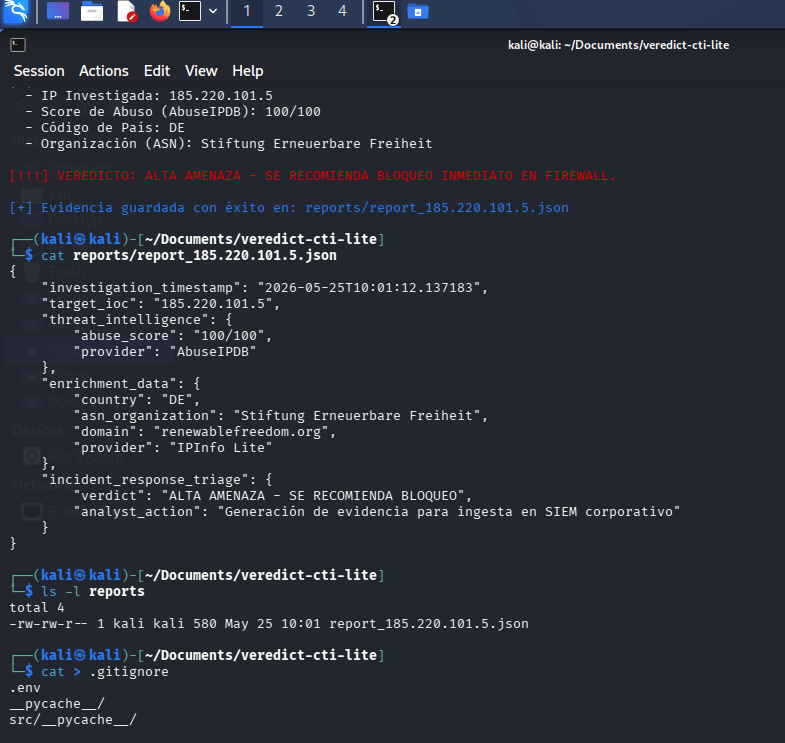
Task: Open terminal emulator launcher in panel
Action: tap(190, 11)
